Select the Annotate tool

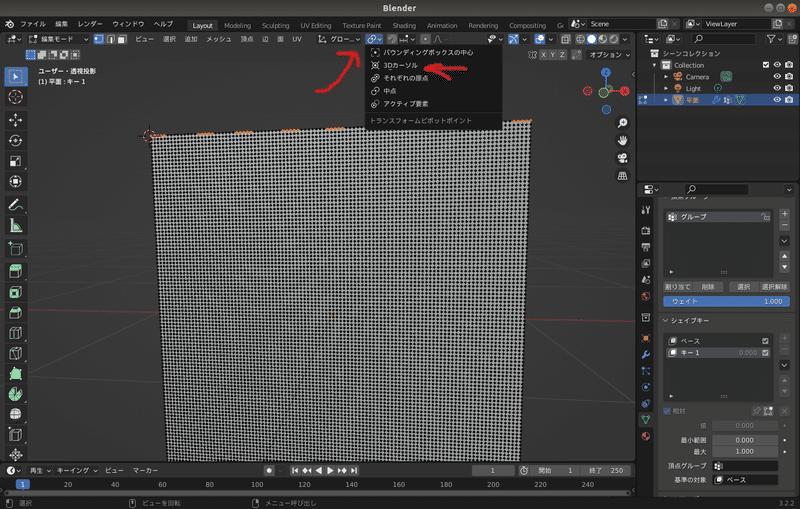(x=15, y=205)
